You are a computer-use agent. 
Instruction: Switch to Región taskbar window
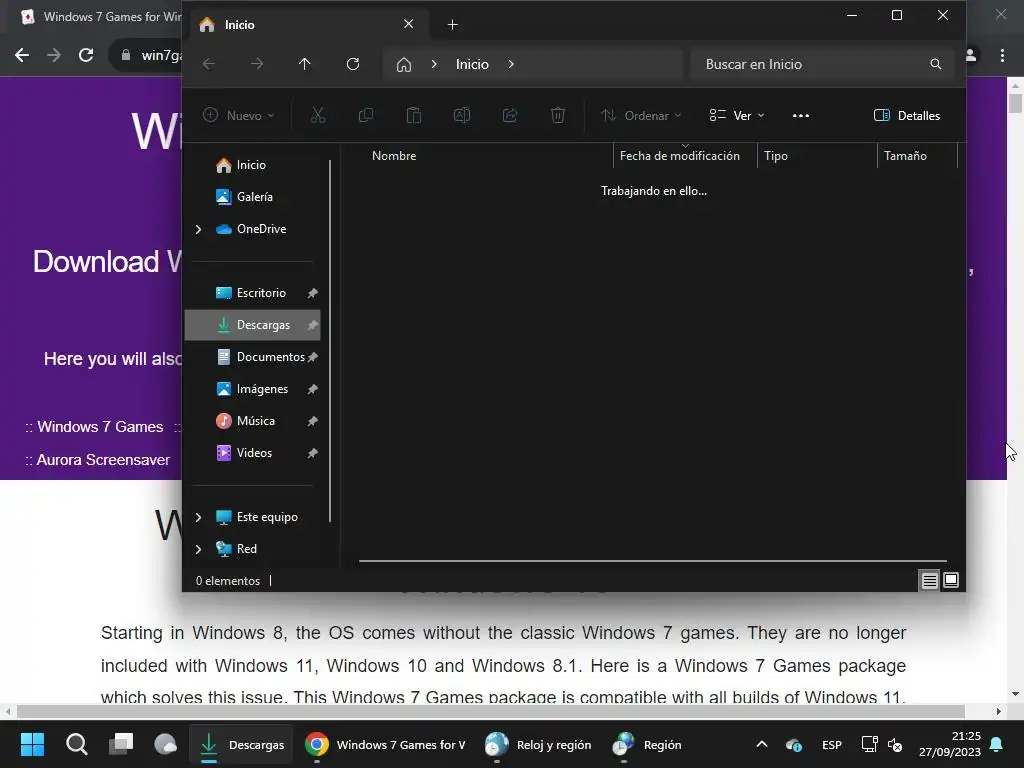point(648,744)
